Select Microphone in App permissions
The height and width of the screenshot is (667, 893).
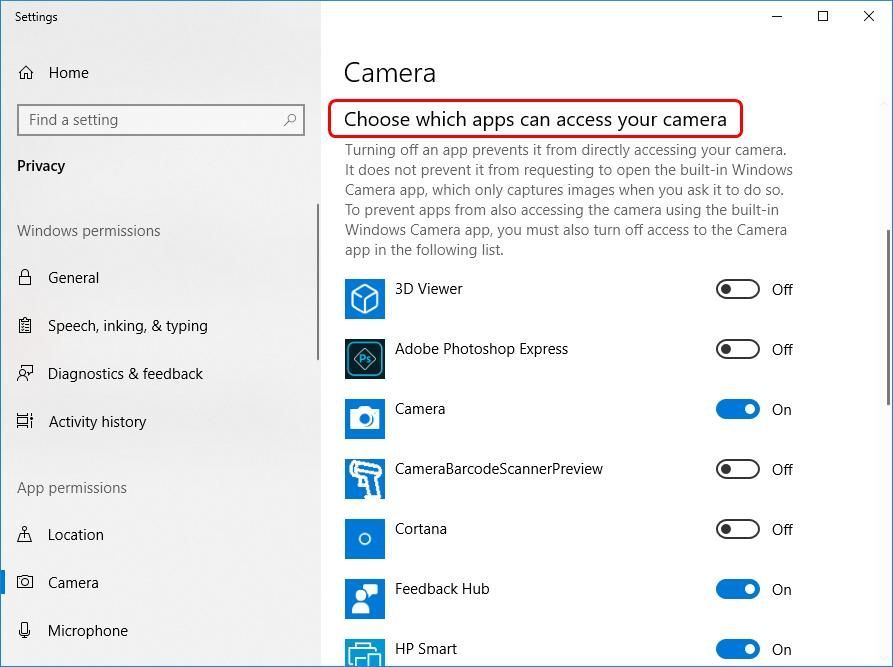pos(87,631)
